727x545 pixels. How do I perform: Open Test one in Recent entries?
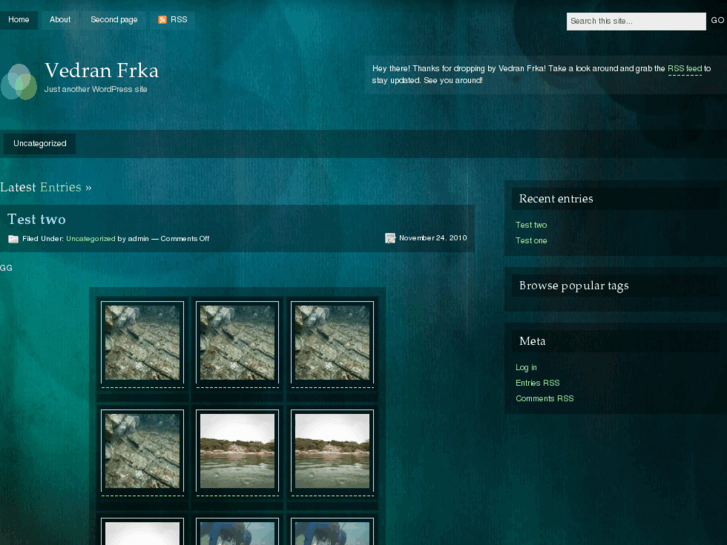(x=531, y=241)
